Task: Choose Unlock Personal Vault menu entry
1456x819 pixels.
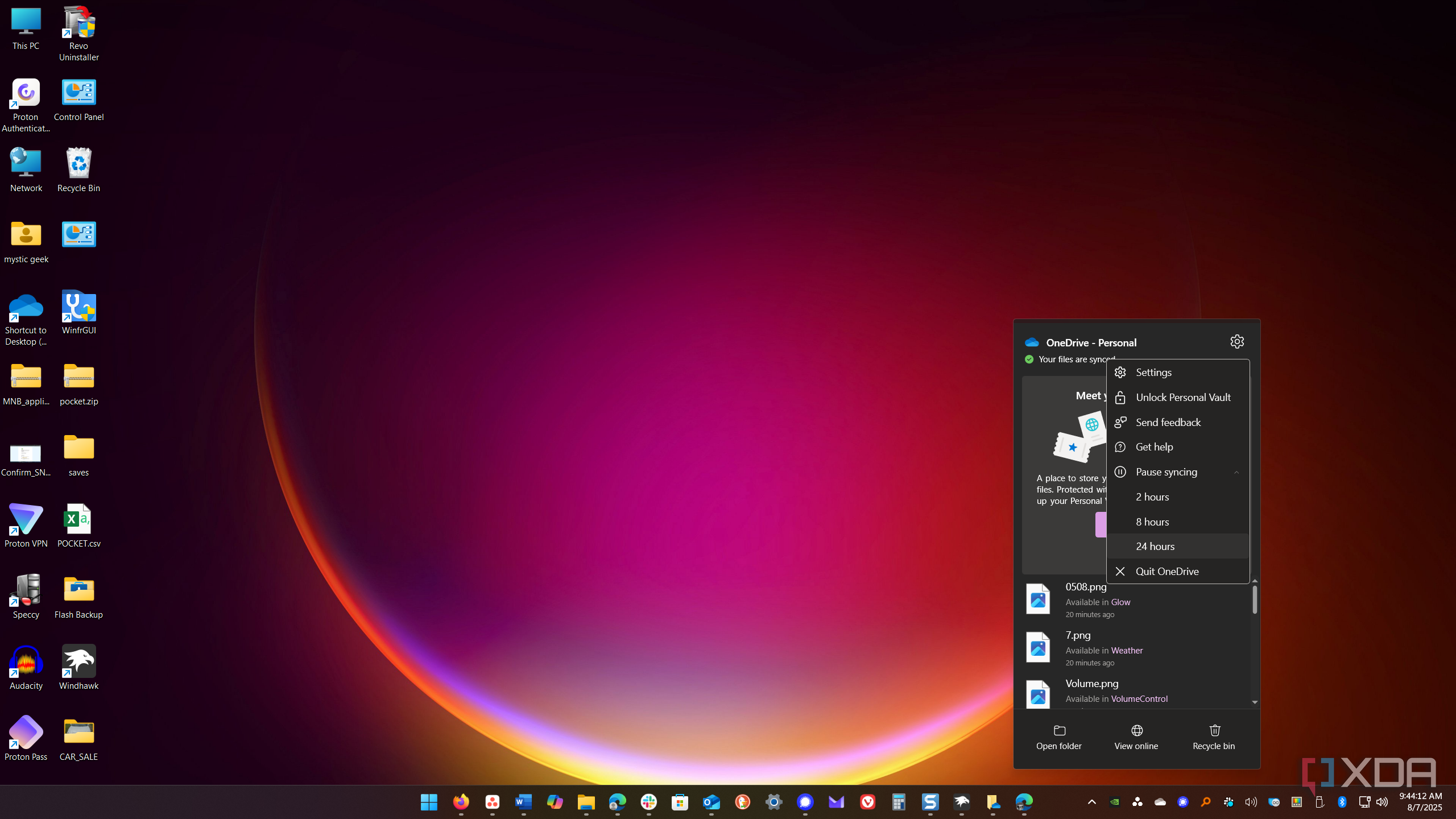Action: [x=1178, y=398]
